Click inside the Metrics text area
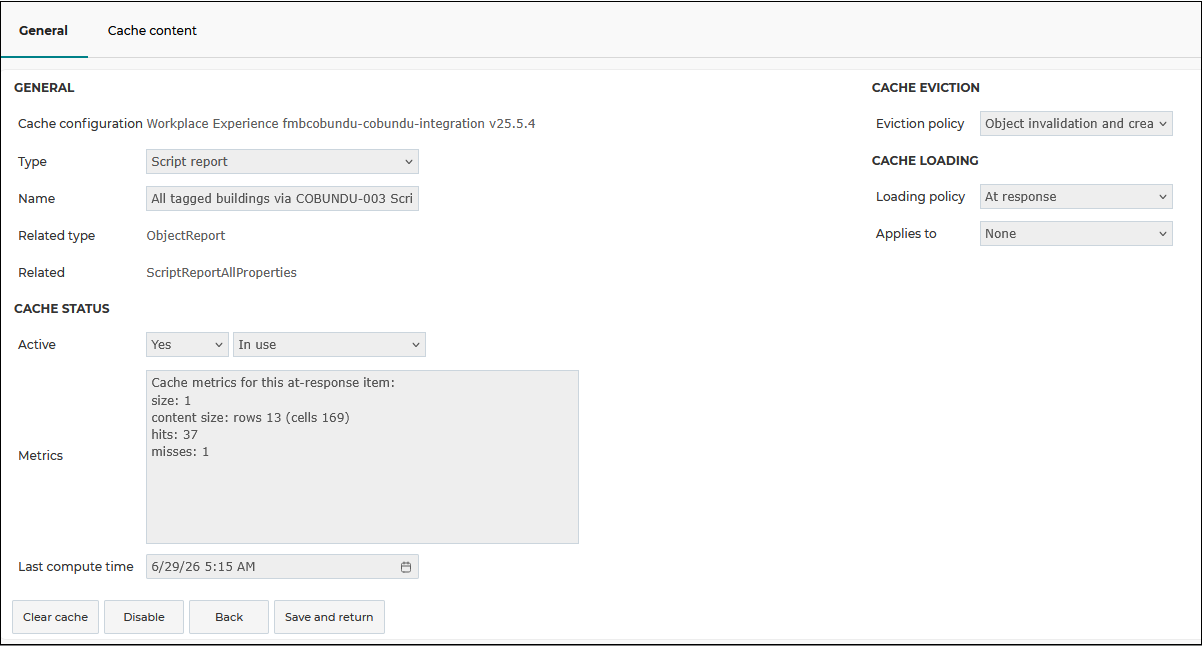This screenshot has height=646, width=1202. (362, 457)
